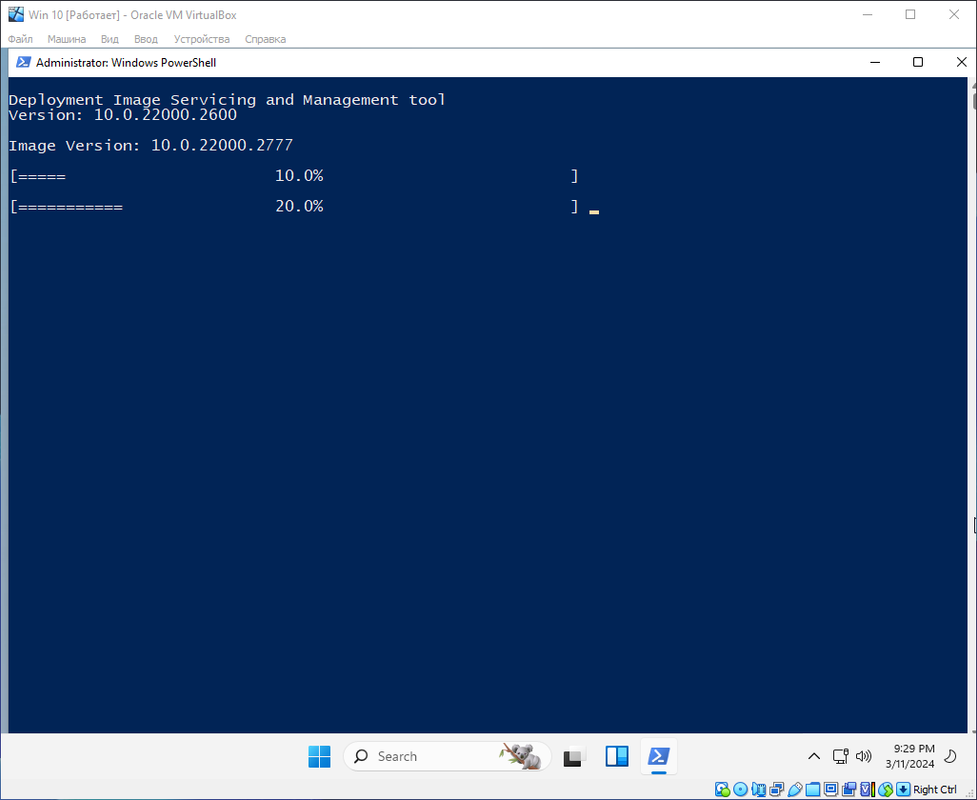Open the Машина menu

click(67, 39)
